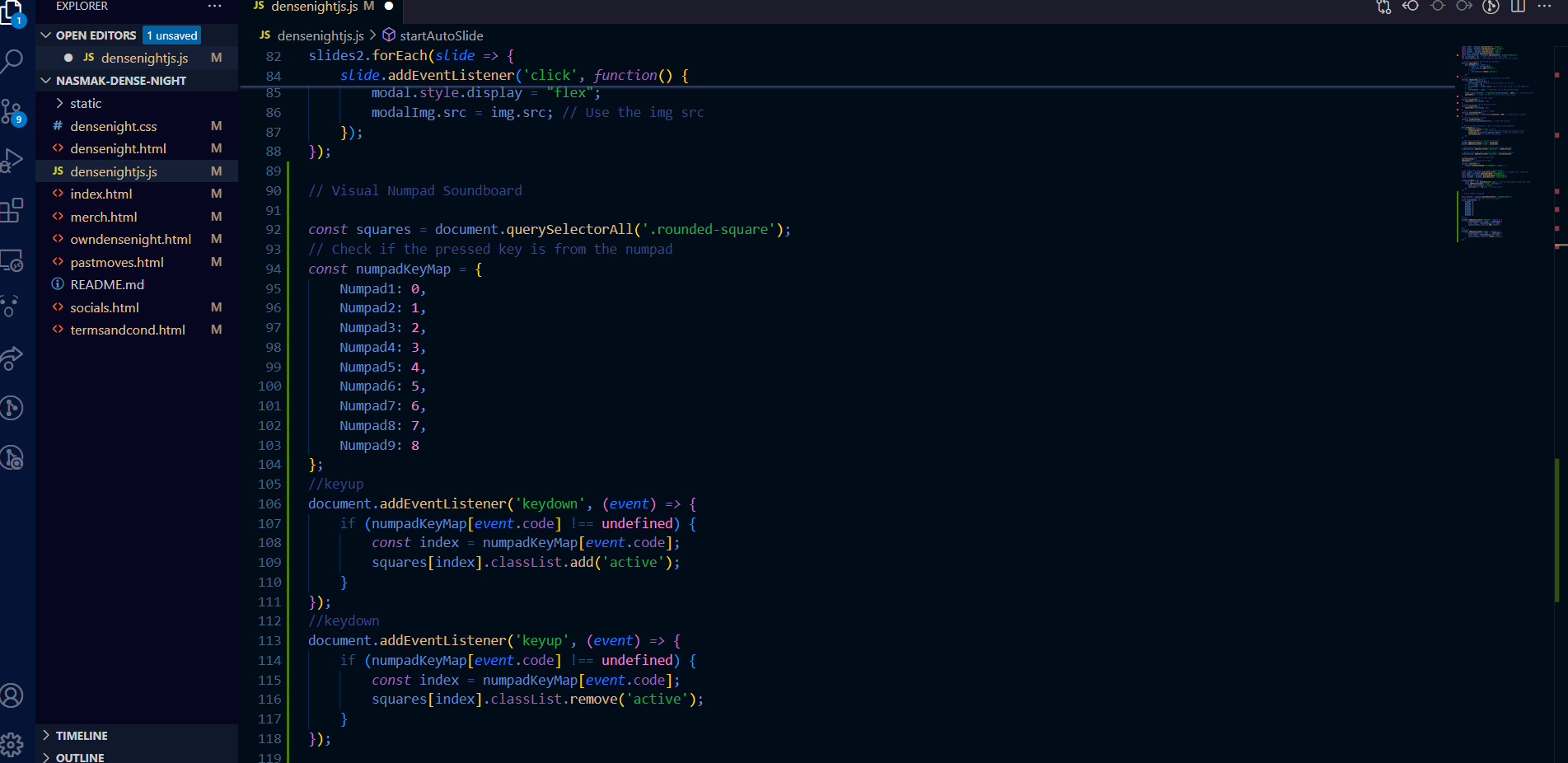Select the densenightjs.js editor tab

pos(314,7)
